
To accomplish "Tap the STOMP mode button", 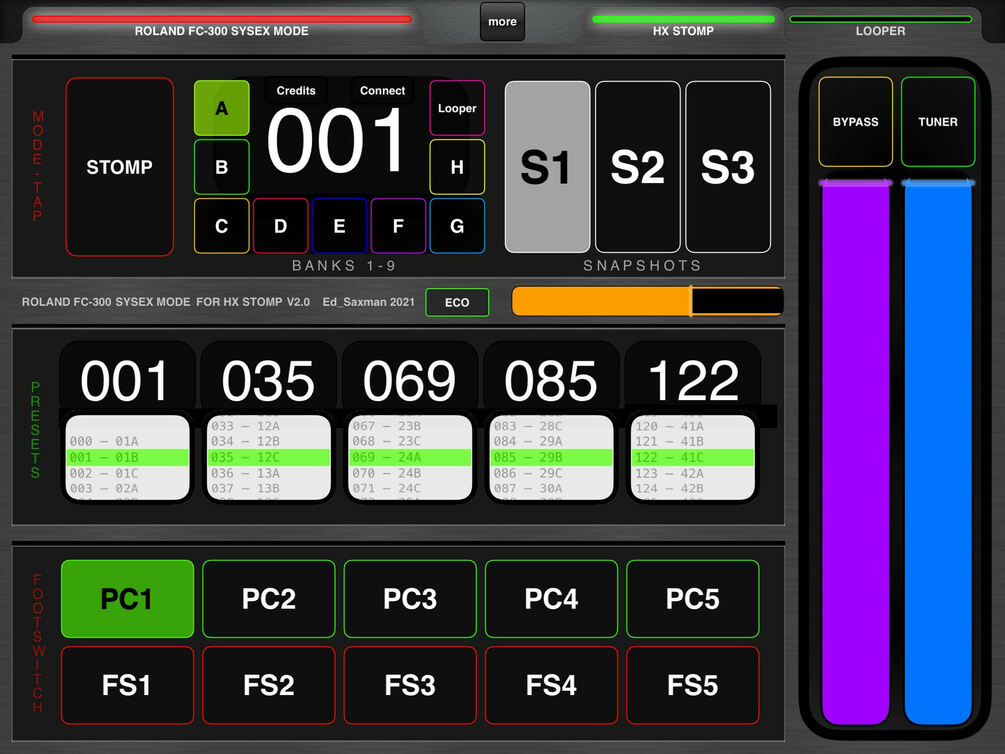I will (x=119, y=167).
